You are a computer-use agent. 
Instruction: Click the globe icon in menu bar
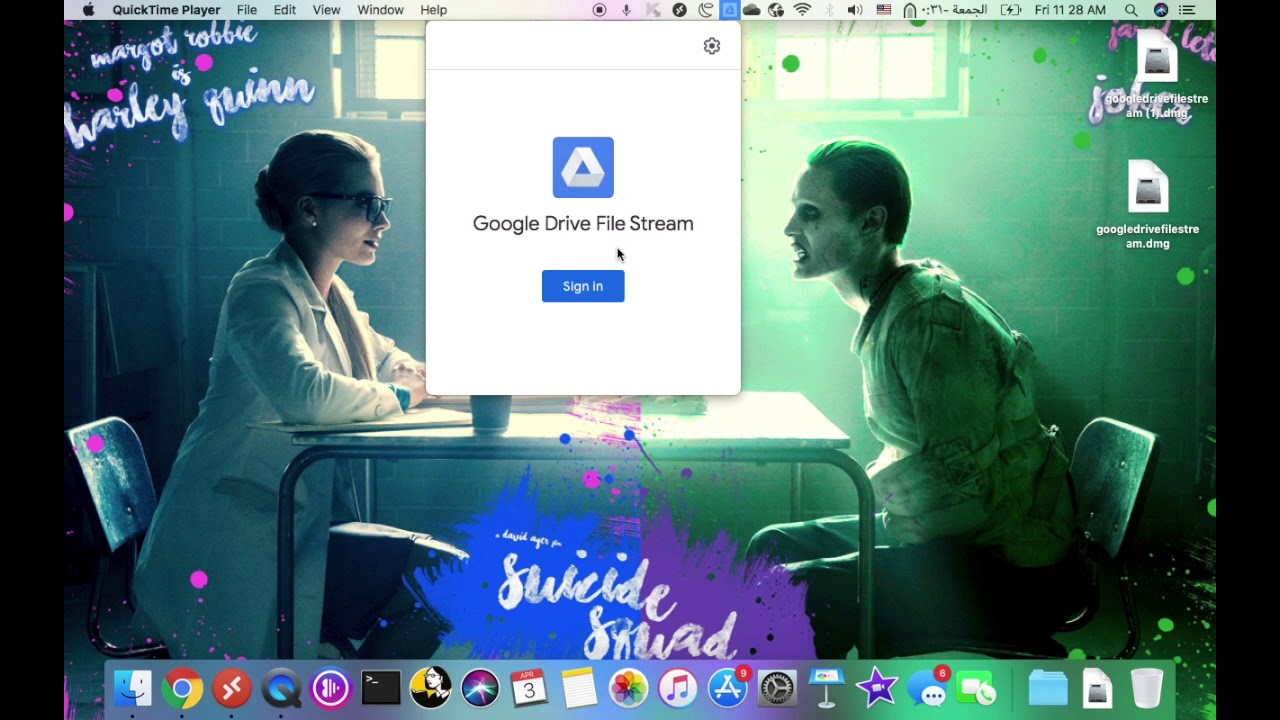775,10
